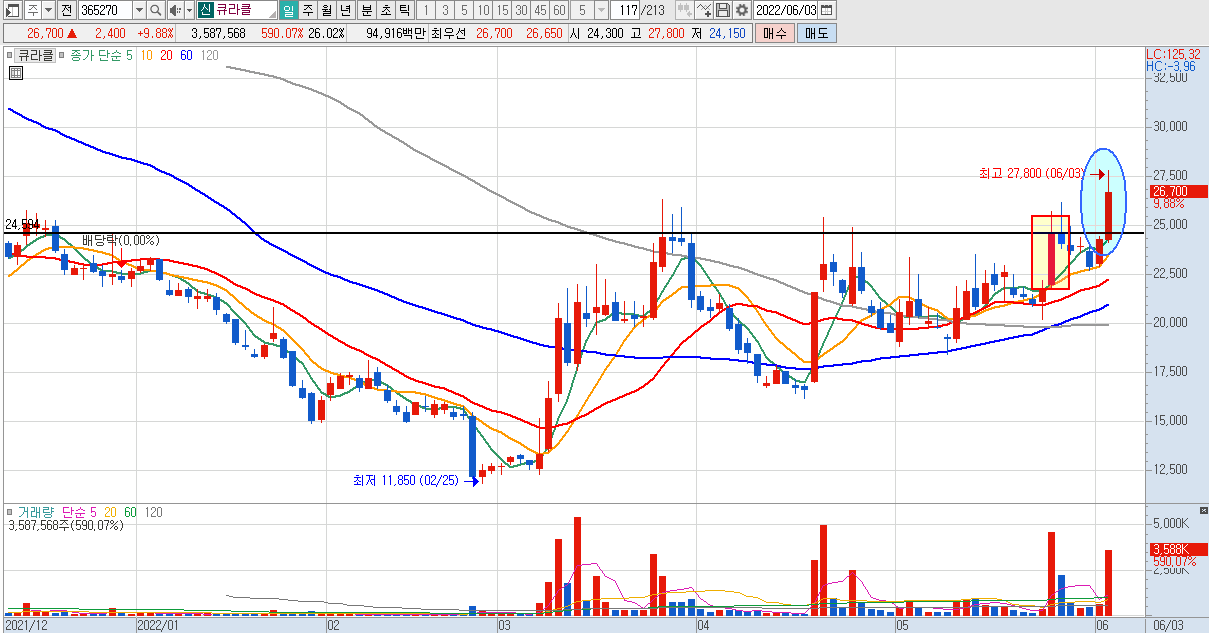Click the 큐라클 chart label button
The image size is (1209, 633).
tap(36, 56)
